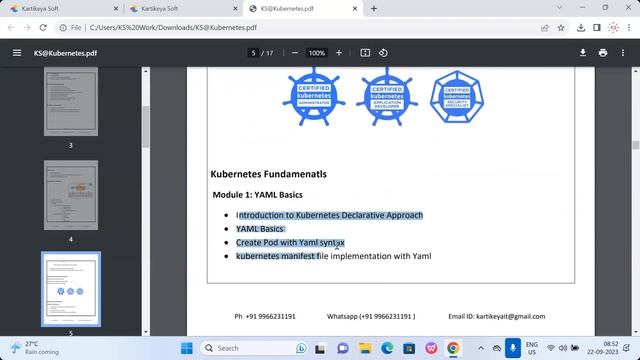
Task: Rotate the PDF counterclockwise
Action: click(x=383, y=53)
